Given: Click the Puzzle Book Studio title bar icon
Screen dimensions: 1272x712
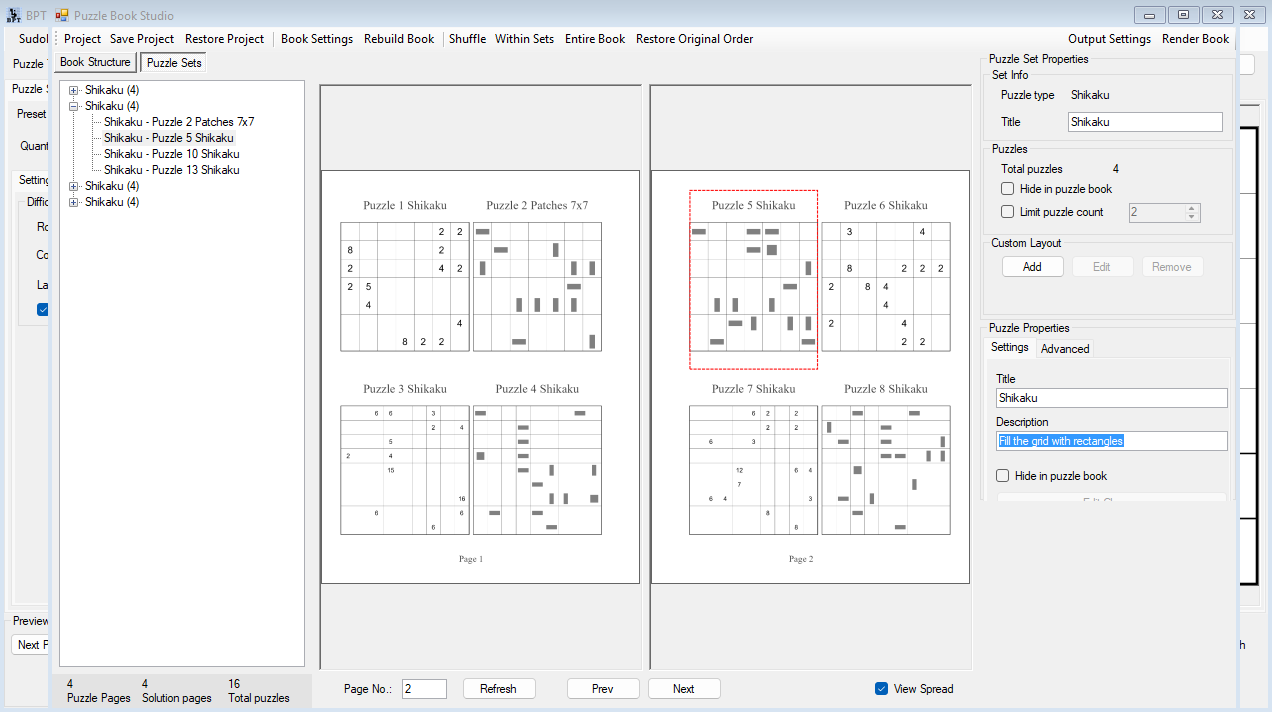Looking at the screenshot, I should pyautogui.click(x=62, y=15).
